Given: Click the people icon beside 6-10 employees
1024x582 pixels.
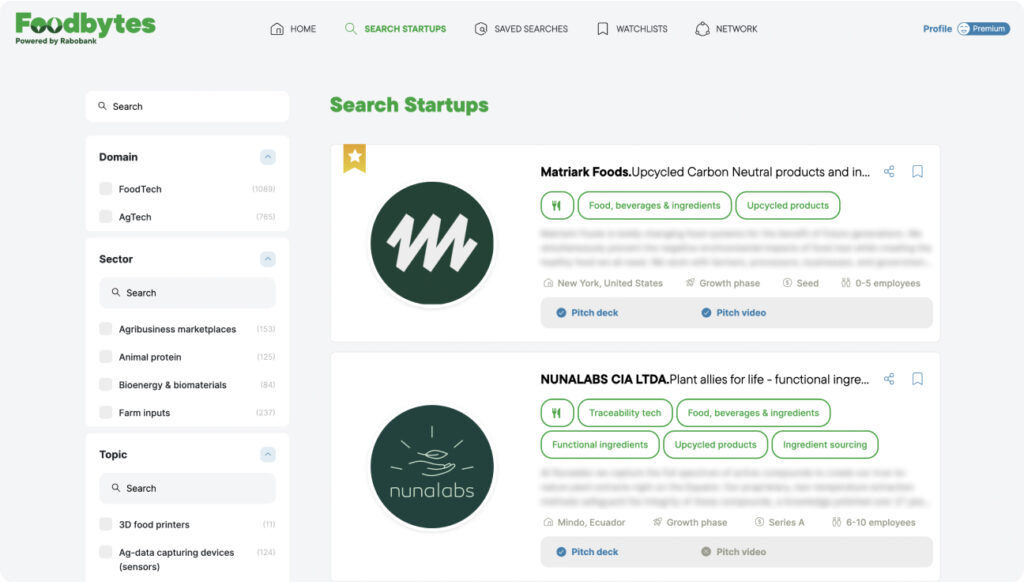Looking at the screenshot, I should click(837, 522).
